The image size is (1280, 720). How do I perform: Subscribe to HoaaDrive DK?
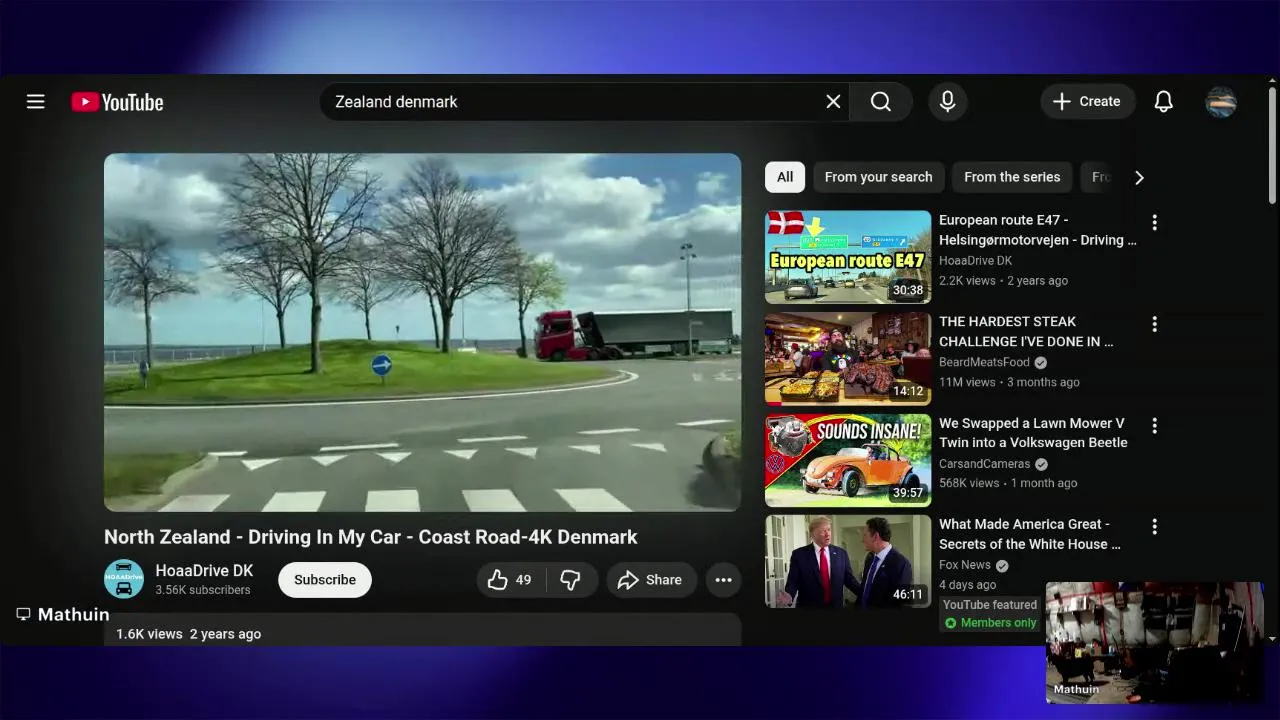tap(325, 580)
